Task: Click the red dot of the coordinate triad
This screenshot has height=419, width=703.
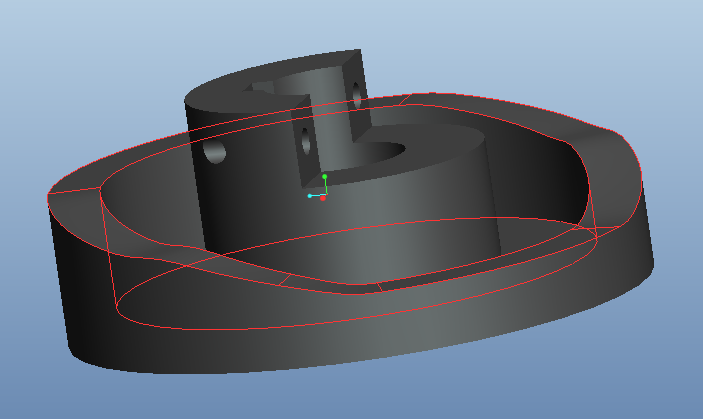Action: coord(323,198)
